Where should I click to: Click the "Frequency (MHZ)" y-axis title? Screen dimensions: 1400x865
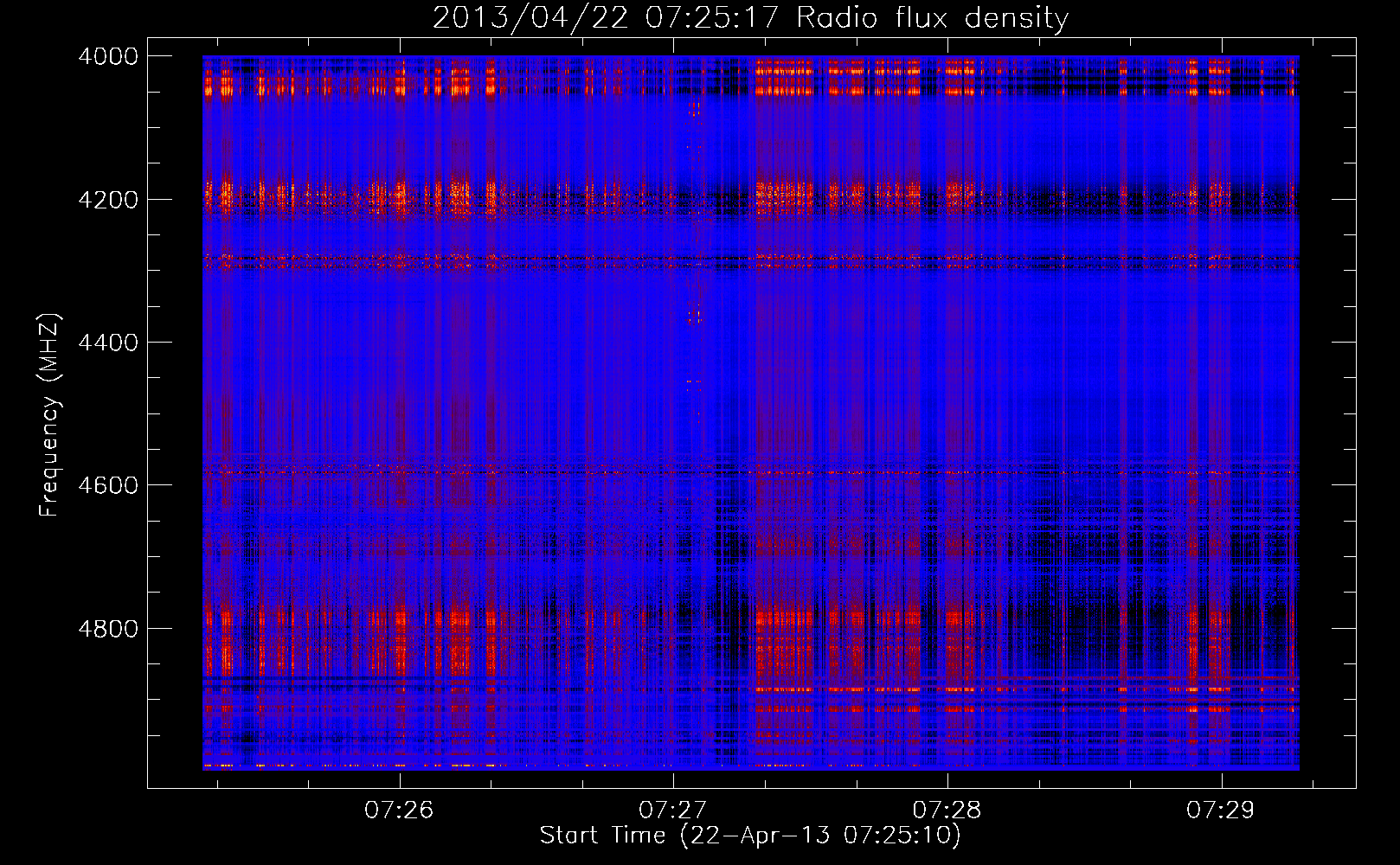pos(50,415)
